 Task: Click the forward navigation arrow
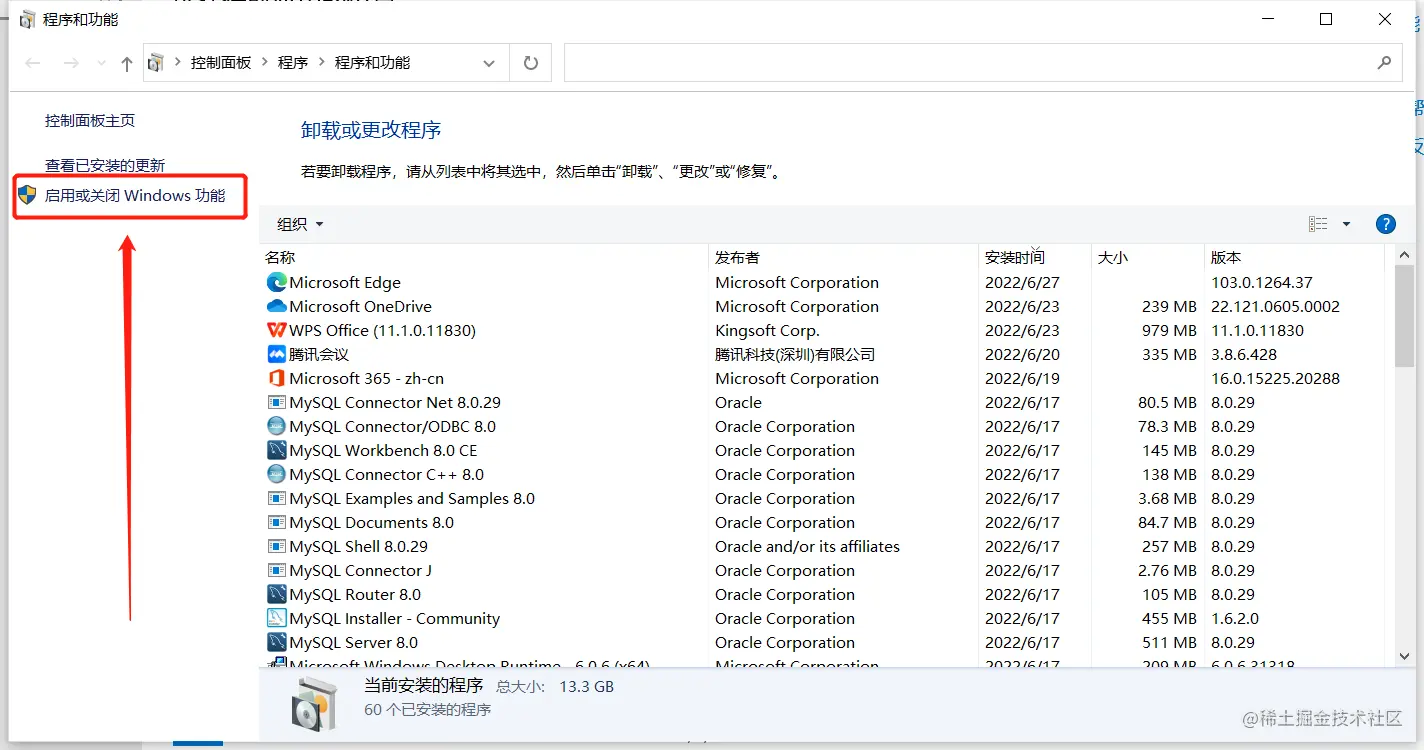pyautogui.click(x=71, y=63)
